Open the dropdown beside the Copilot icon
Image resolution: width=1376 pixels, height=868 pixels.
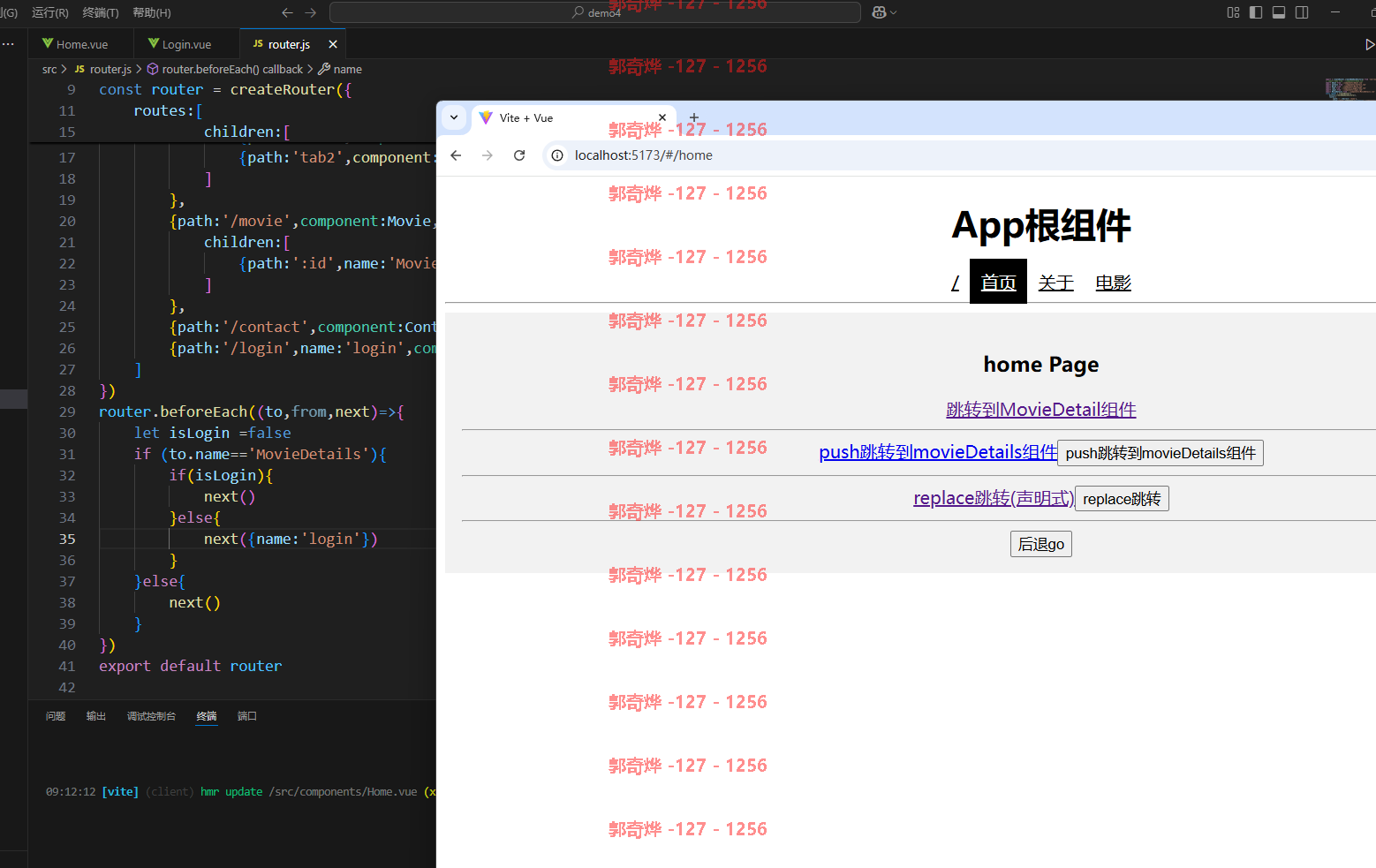pyautogui.click(x=894, y=12)
